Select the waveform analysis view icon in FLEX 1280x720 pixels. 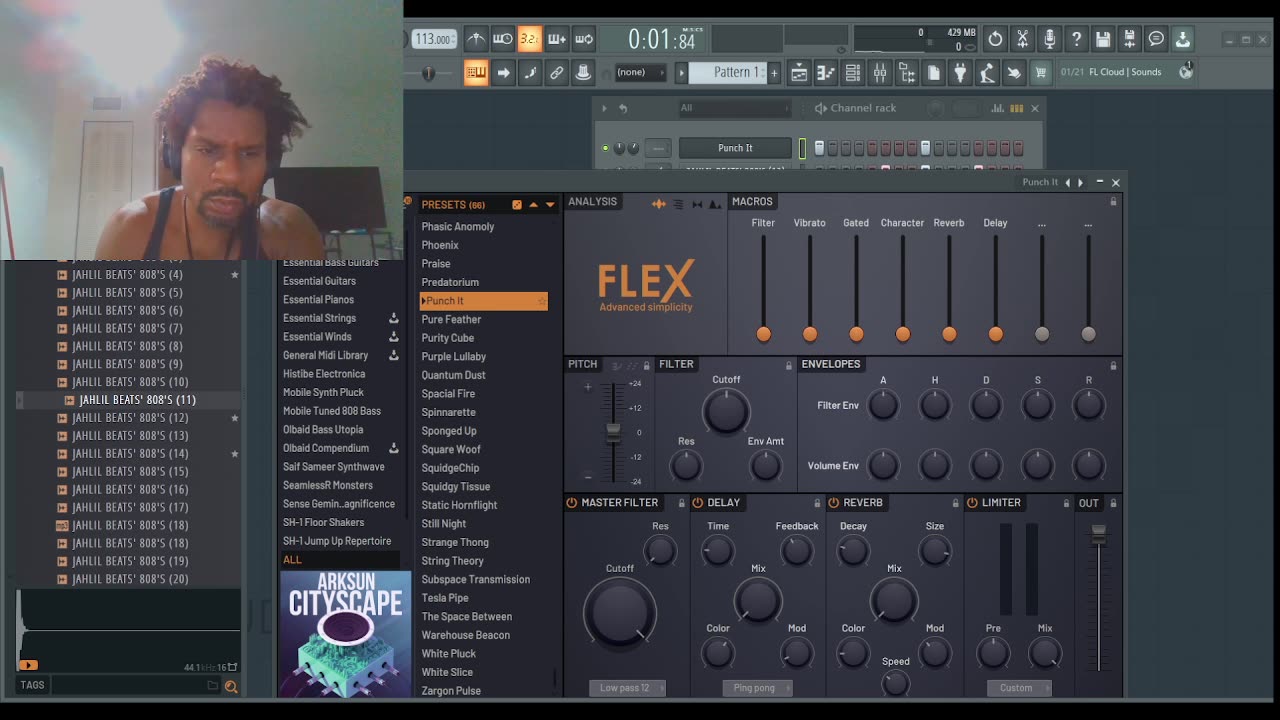point(659,204)
